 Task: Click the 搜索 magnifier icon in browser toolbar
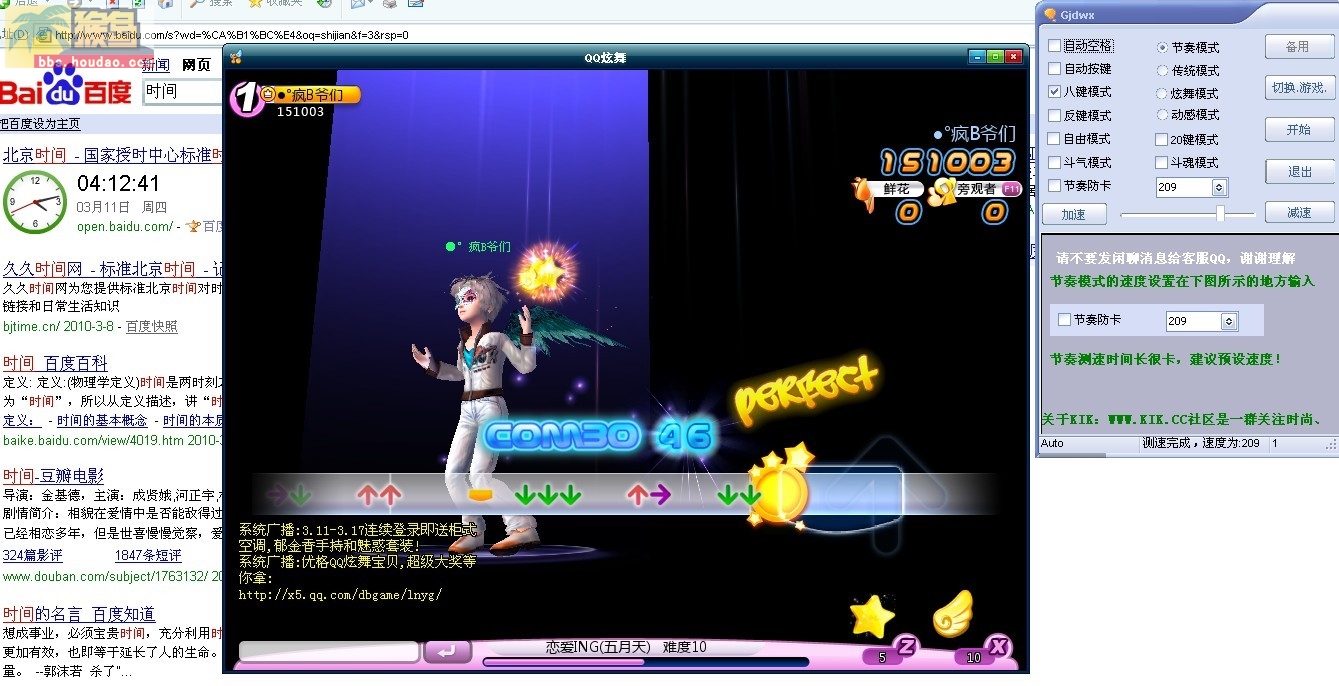pos(198,4)
